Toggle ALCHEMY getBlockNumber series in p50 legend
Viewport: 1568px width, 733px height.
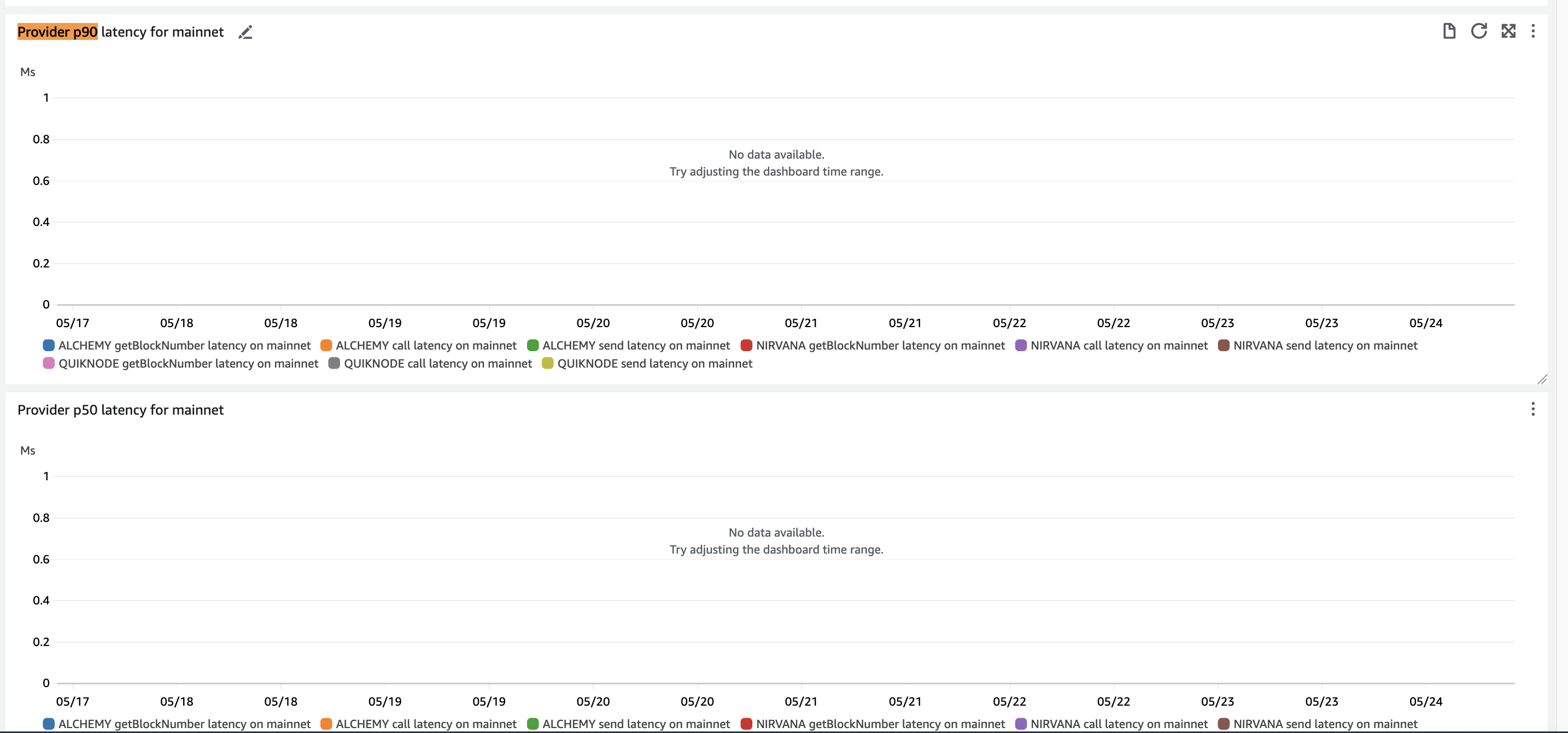[x=177, y=724]
